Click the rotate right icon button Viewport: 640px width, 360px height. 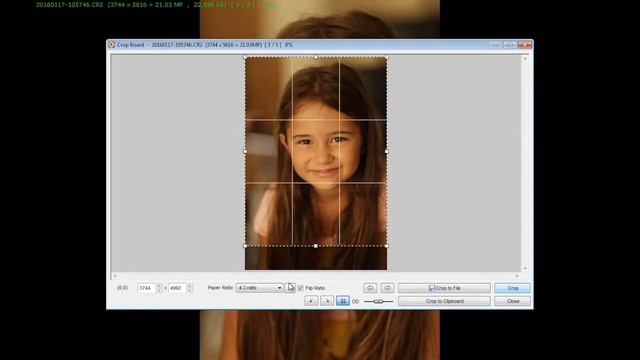point(327,301)
